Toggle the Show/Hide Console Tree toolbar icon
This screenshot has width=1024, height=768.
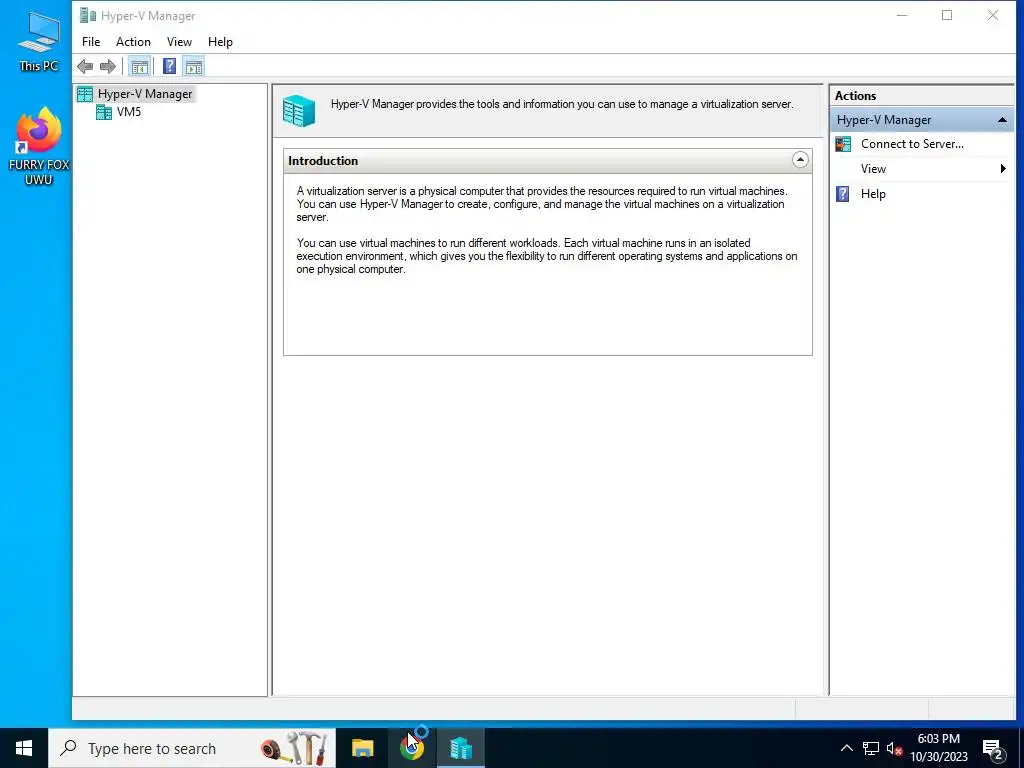139,66
